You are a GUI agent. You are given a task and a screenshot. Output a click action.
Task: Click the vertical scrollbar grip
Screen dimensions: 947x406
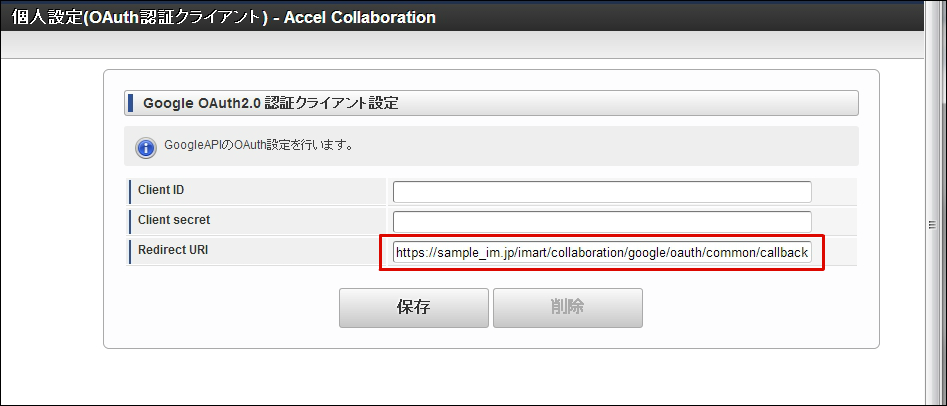(931, 225)
